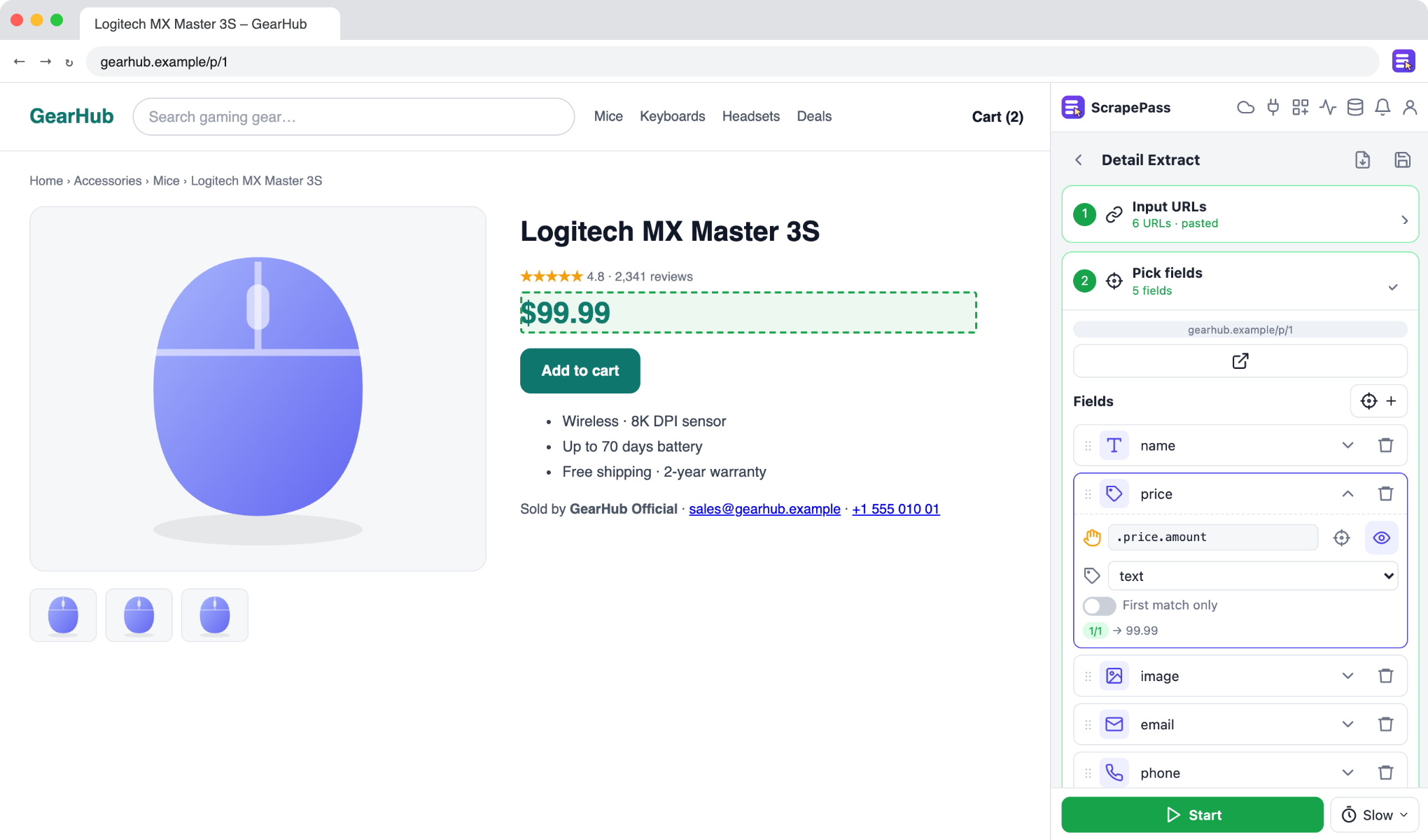Open the text extraction type dropdown

point(1253,575)
